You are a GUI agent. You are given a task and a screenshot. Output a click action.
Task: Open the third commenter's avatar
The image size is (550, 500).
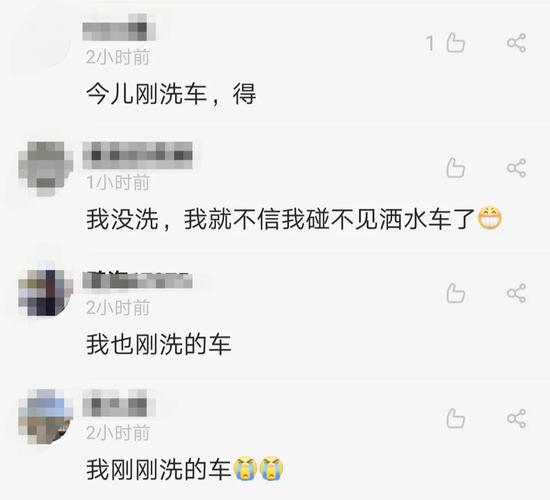tap(46, 293)
